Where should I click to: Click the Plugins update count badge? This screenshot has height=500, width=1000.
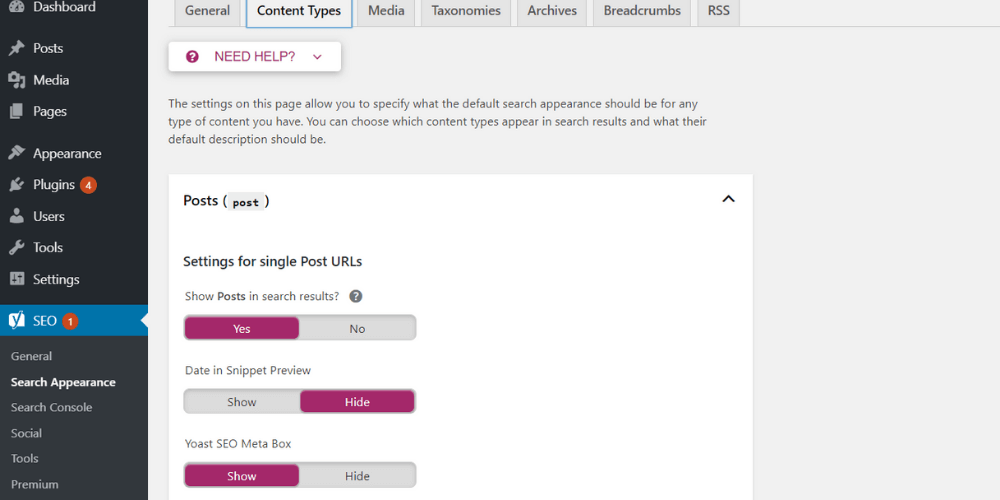click(88, 185)
